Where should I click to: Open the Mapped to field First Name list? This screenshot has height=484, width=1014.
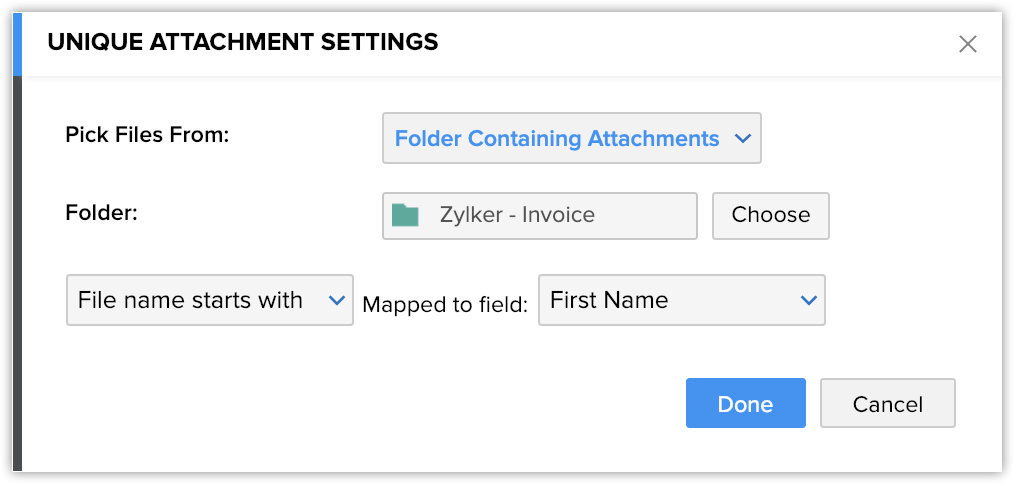[681, 300]
